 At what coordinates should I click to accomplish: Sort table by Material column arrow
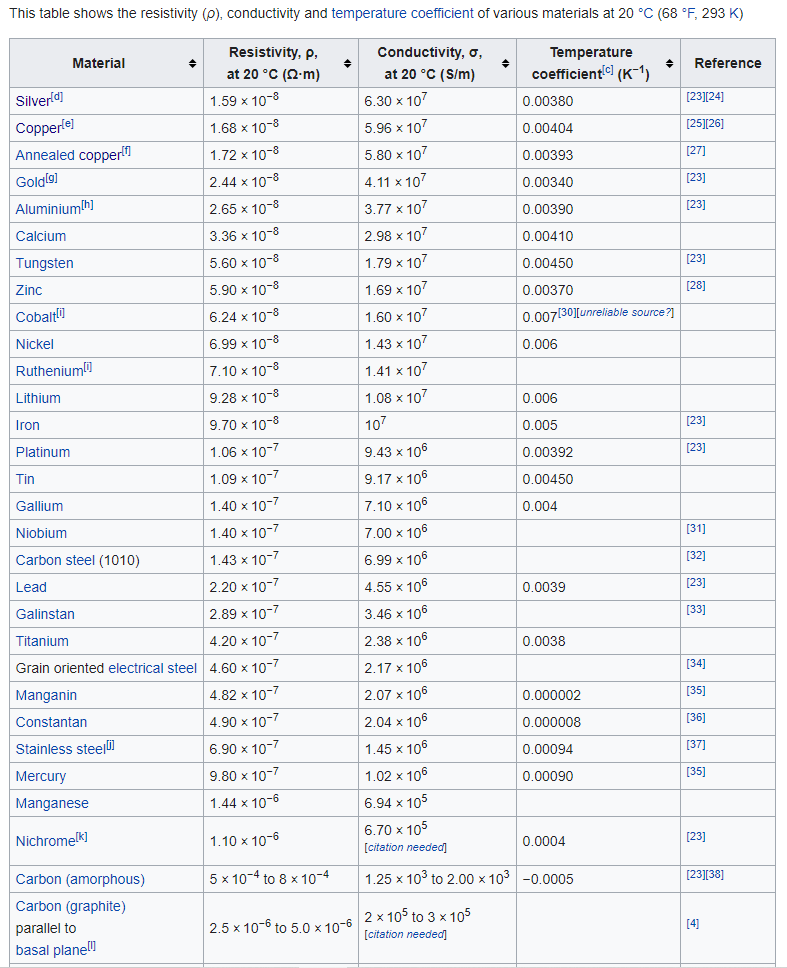(x=192, y=63)
